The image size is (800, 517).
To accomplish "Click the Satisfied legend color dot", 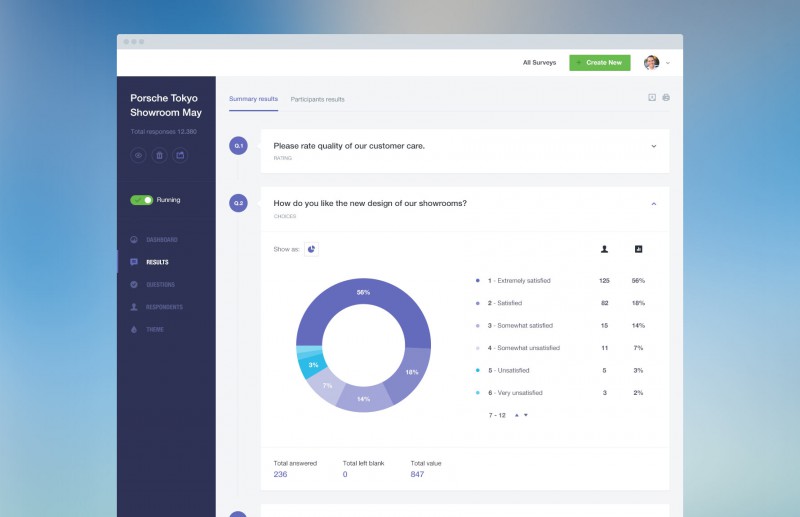I will (478, 303).
